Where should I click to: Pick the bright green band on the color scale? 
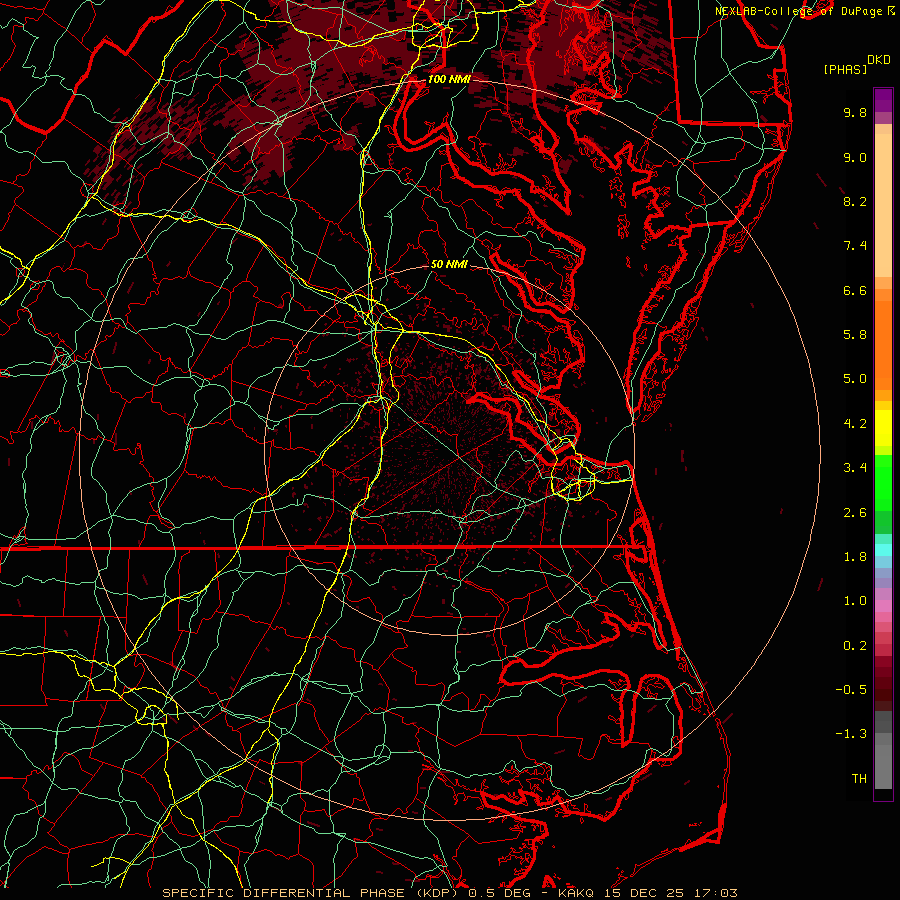(883, 482)
